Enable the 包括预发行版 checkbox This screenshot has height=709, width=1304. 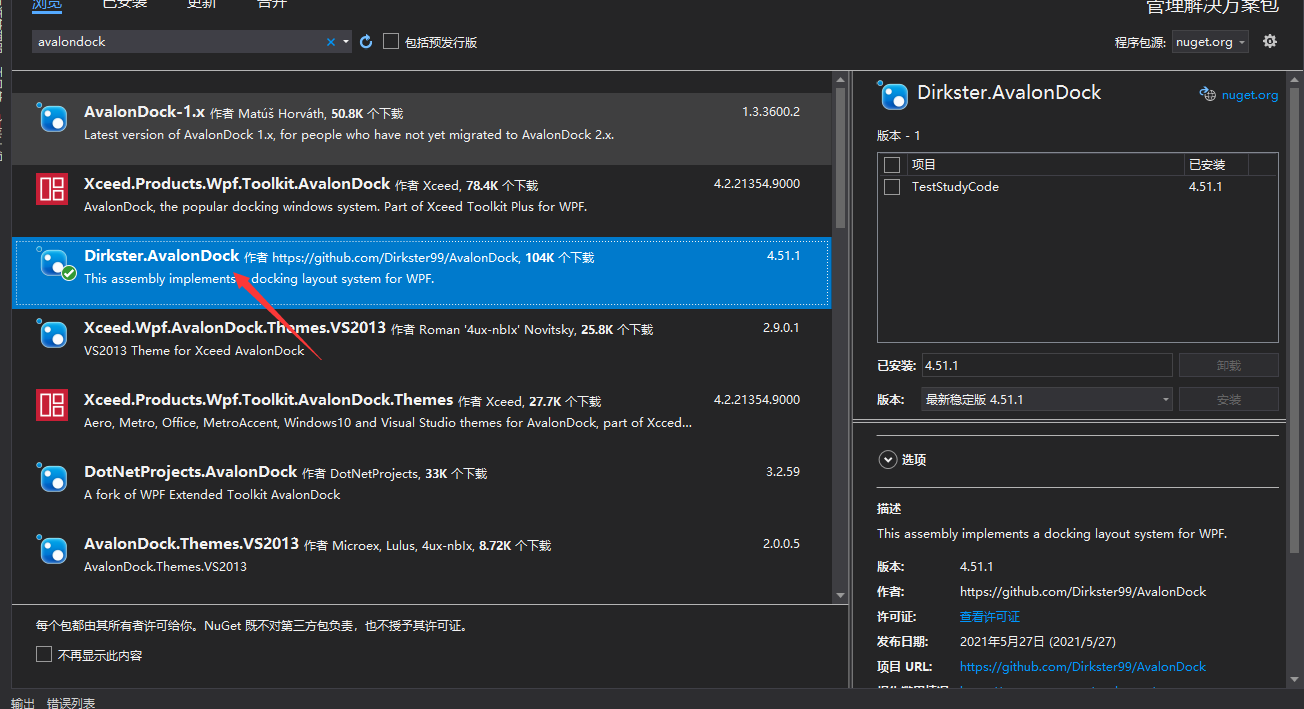[x=390, y=41]
